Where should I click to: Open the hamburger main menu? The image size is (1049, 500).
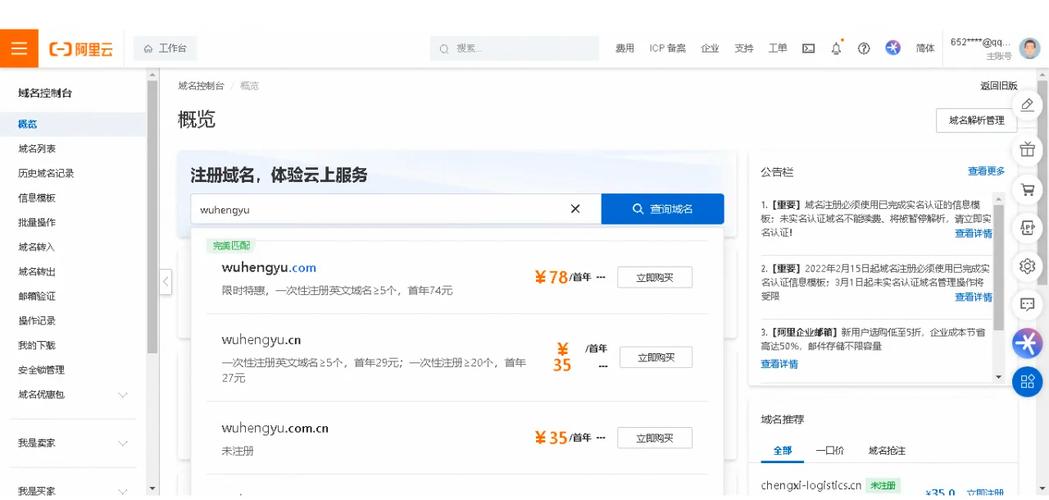(19, 48)
